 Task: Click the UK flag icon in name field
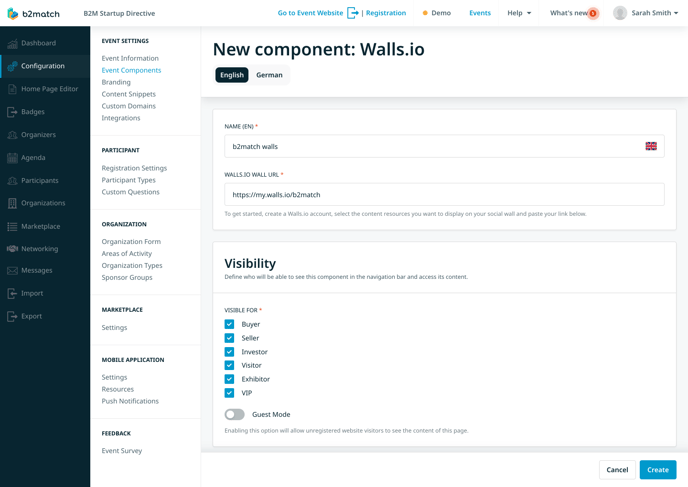[651, 146]
